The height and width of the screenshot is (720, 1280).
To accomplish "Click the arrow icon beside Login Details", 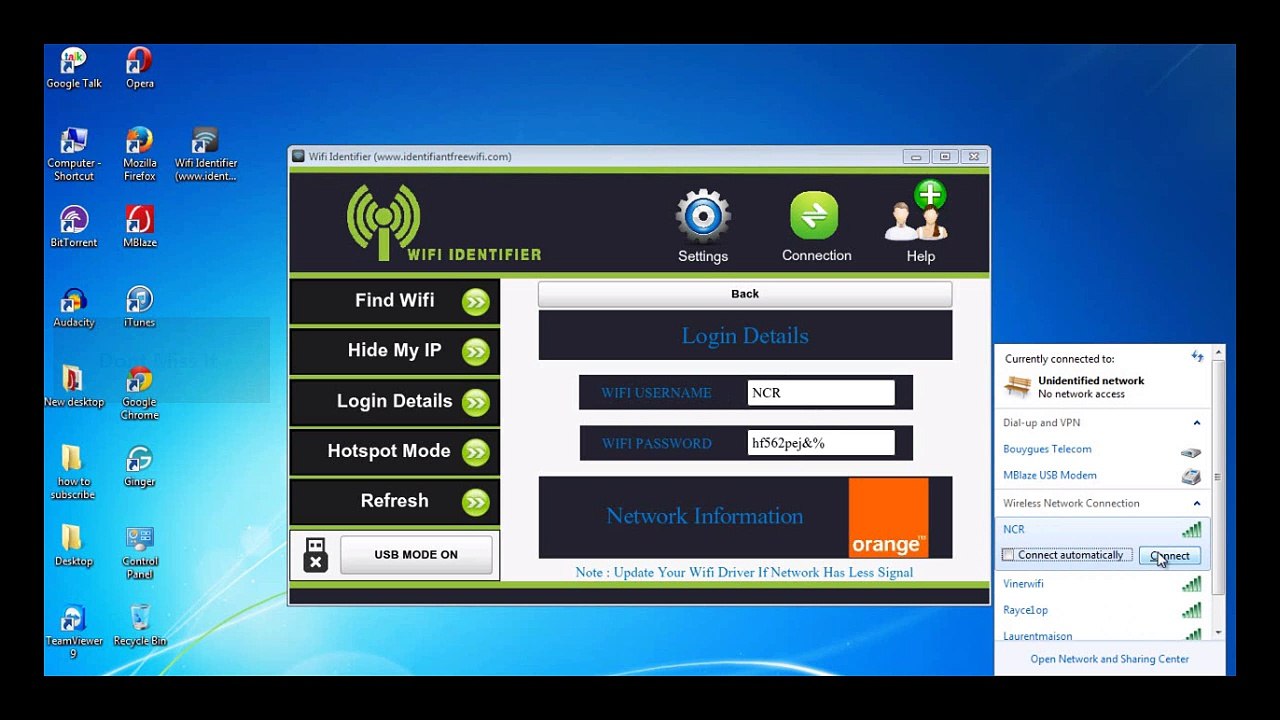I will 476,403.
